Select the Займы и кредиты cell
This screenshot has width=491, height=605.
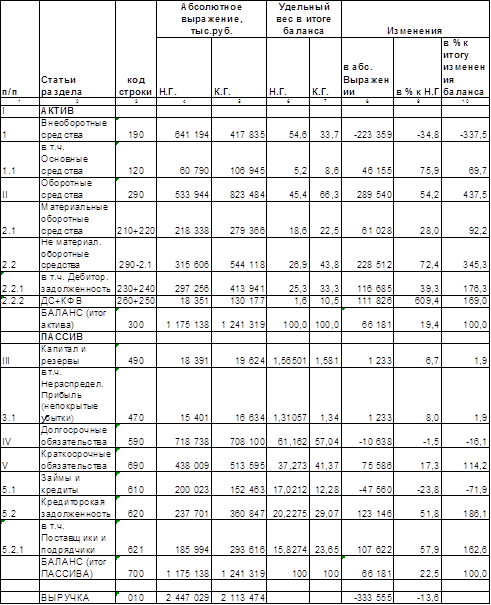[x=77, y=484]
